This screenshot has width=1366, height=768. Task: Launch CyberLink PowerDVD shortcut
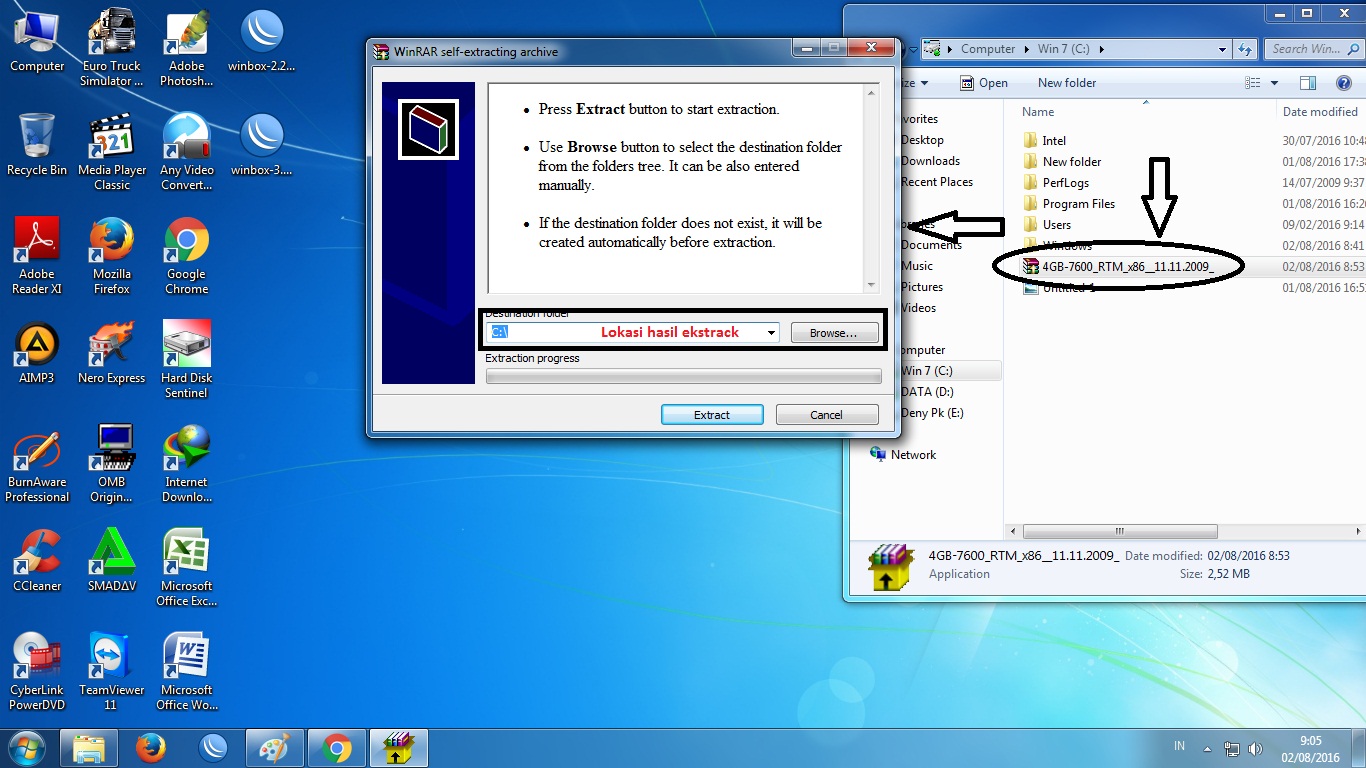click(37, 671)
